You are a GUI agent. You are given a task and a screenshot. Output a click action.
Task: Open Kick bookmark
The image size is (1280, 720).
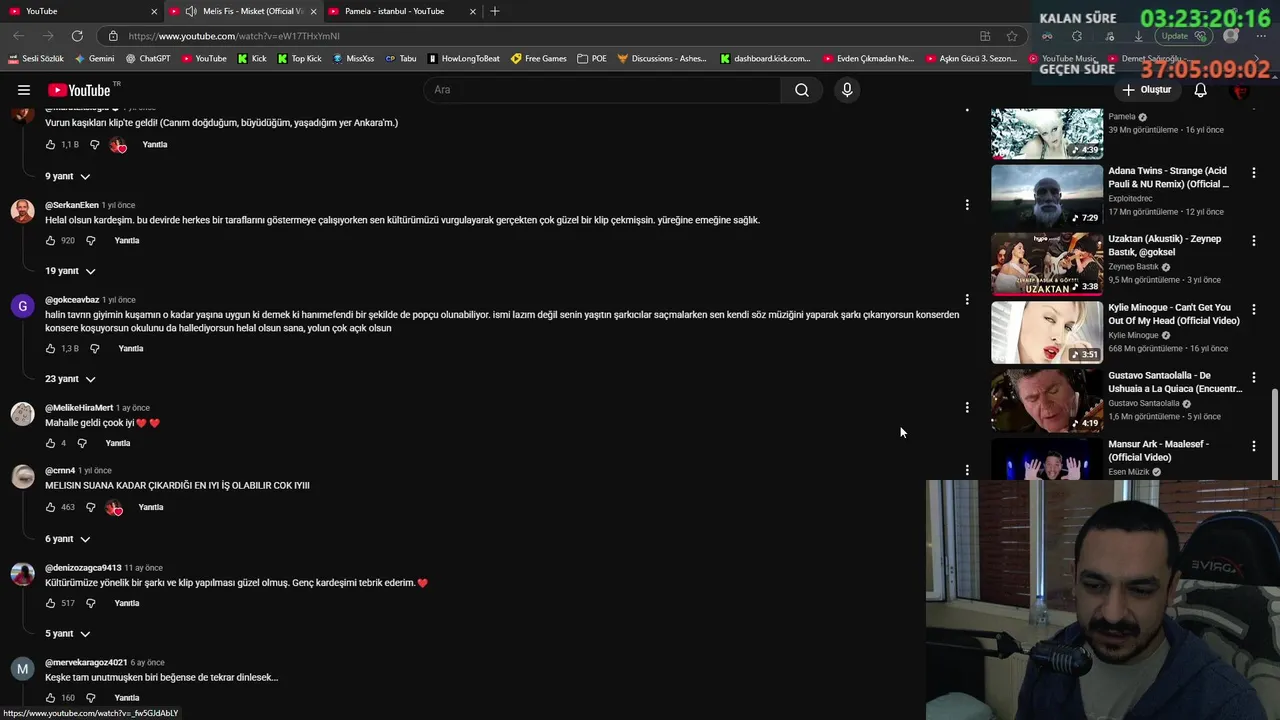(252, 59)
